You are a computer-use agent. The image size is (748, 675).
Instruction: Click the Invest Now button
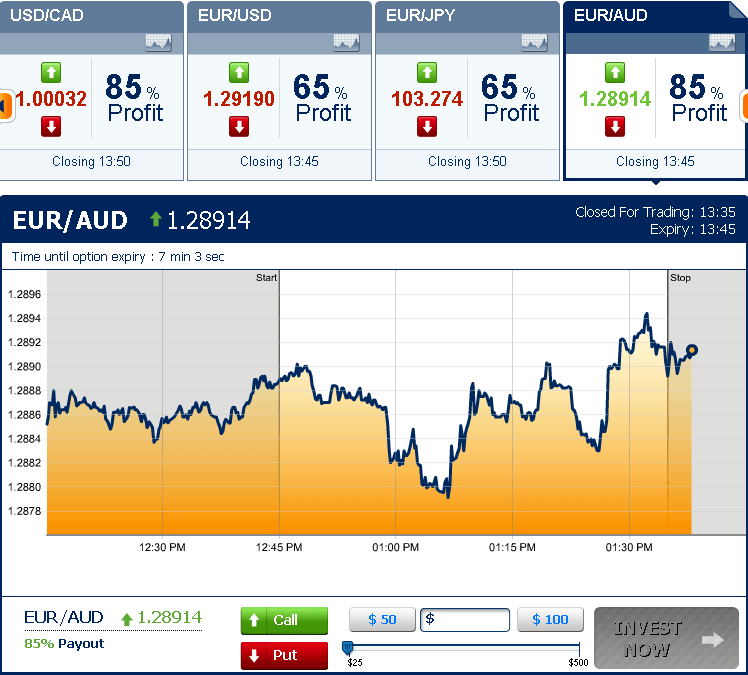[666, 638]
